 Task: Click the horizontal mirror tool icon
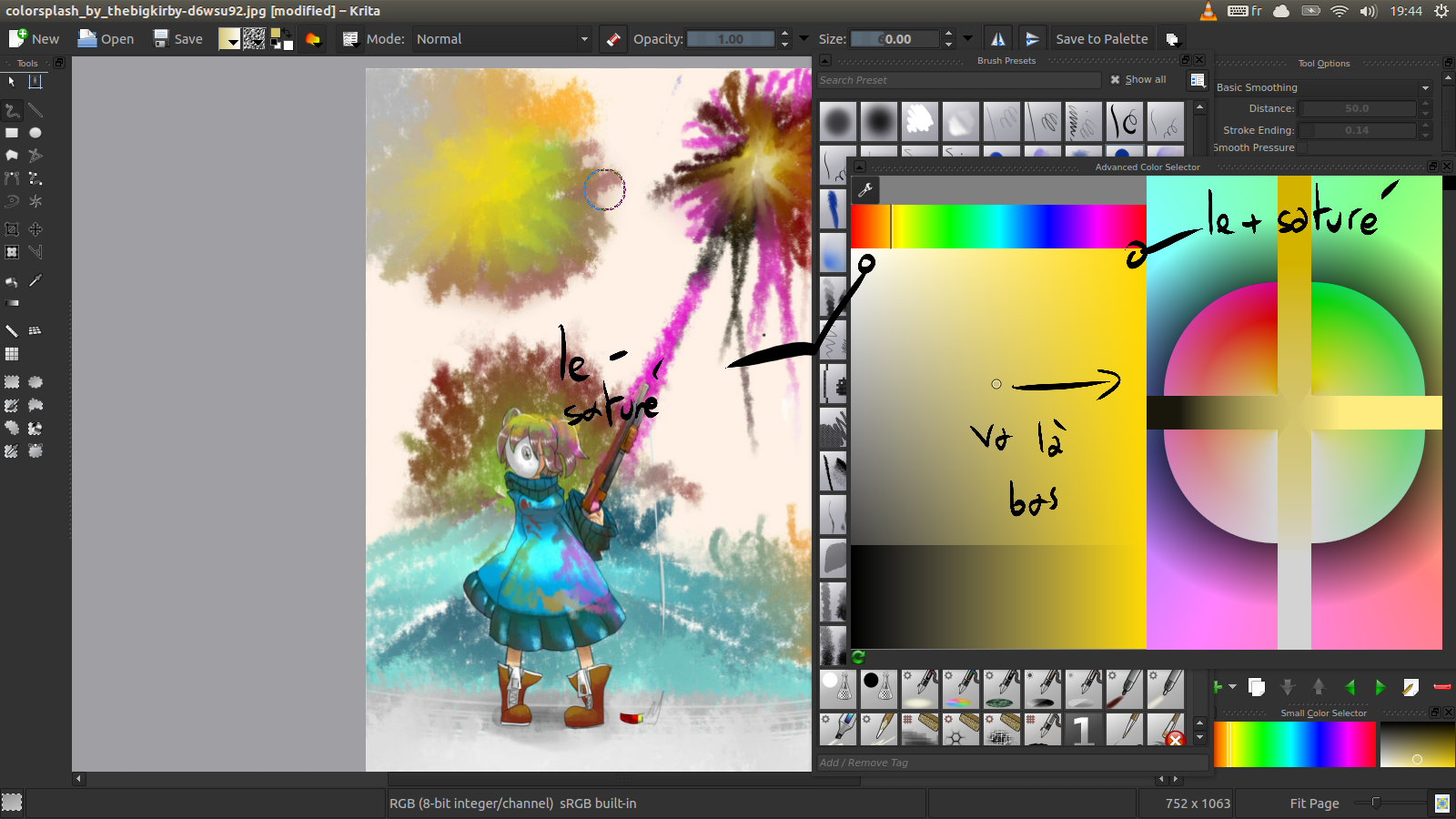tap(998, 39)
